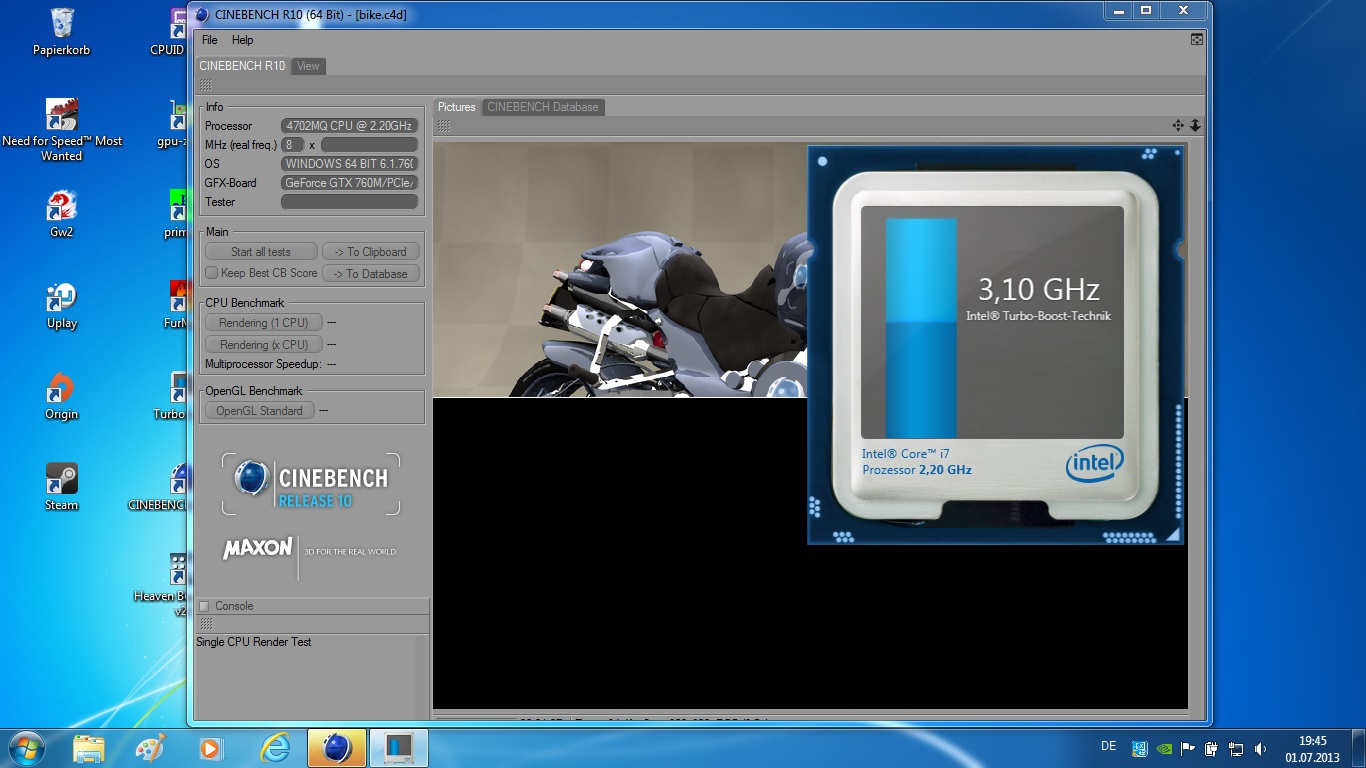Screen dimensions: 1366x768
Task: Switch to Turbo Boost monitor taskbar button
Action: (399, 748)
